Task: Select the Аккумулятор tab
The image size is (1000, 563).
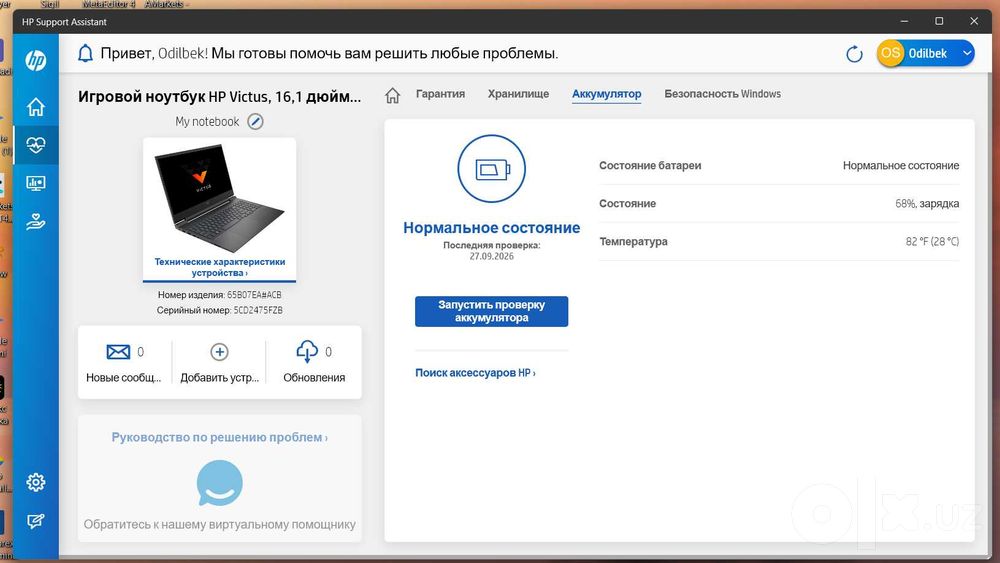Action: [x=607, y=94]
